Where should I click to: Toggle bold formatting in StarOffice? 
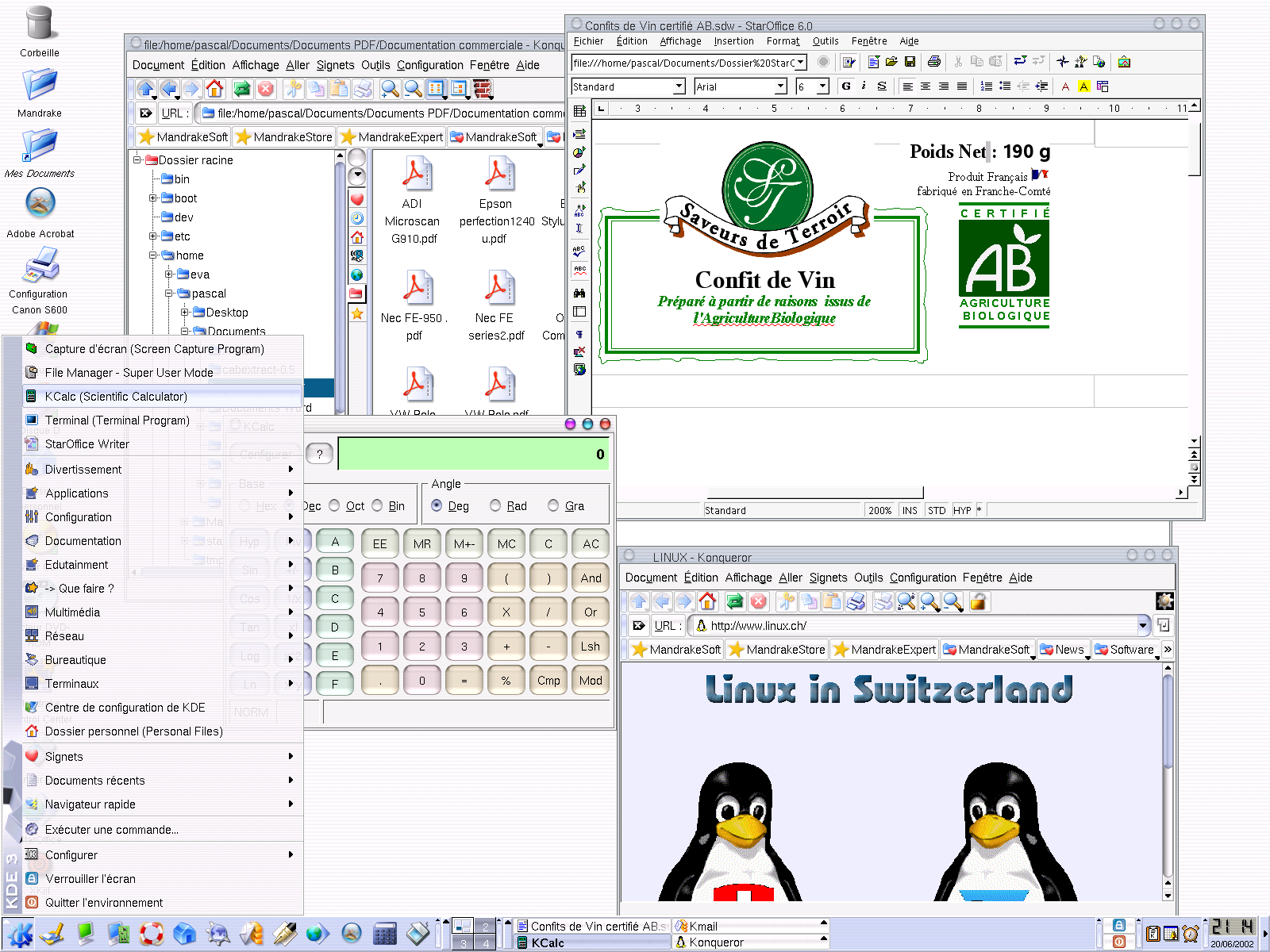tap(846, 86)
